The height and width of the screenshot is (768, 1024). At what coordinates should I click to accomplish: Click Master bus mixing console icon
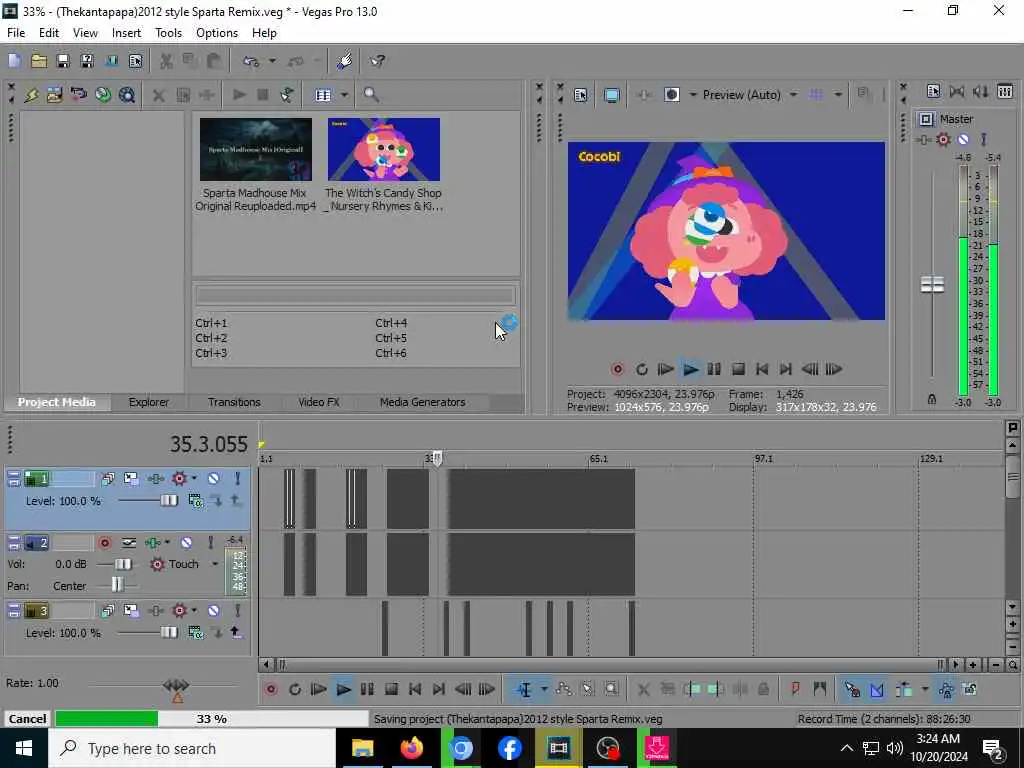(x=1006, y=91)
